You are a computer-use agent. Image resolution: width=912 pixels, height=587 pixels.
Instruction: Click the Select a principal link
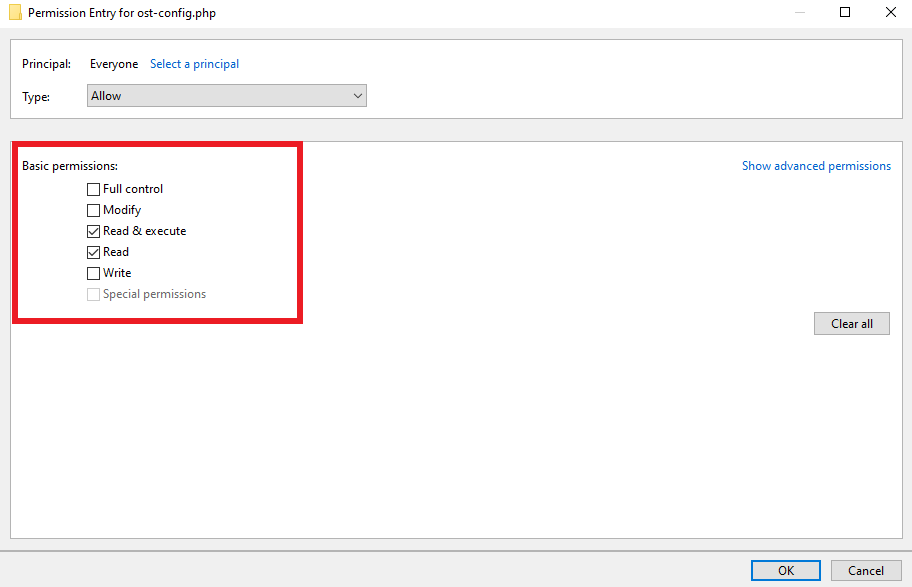[x=194, y=64]
